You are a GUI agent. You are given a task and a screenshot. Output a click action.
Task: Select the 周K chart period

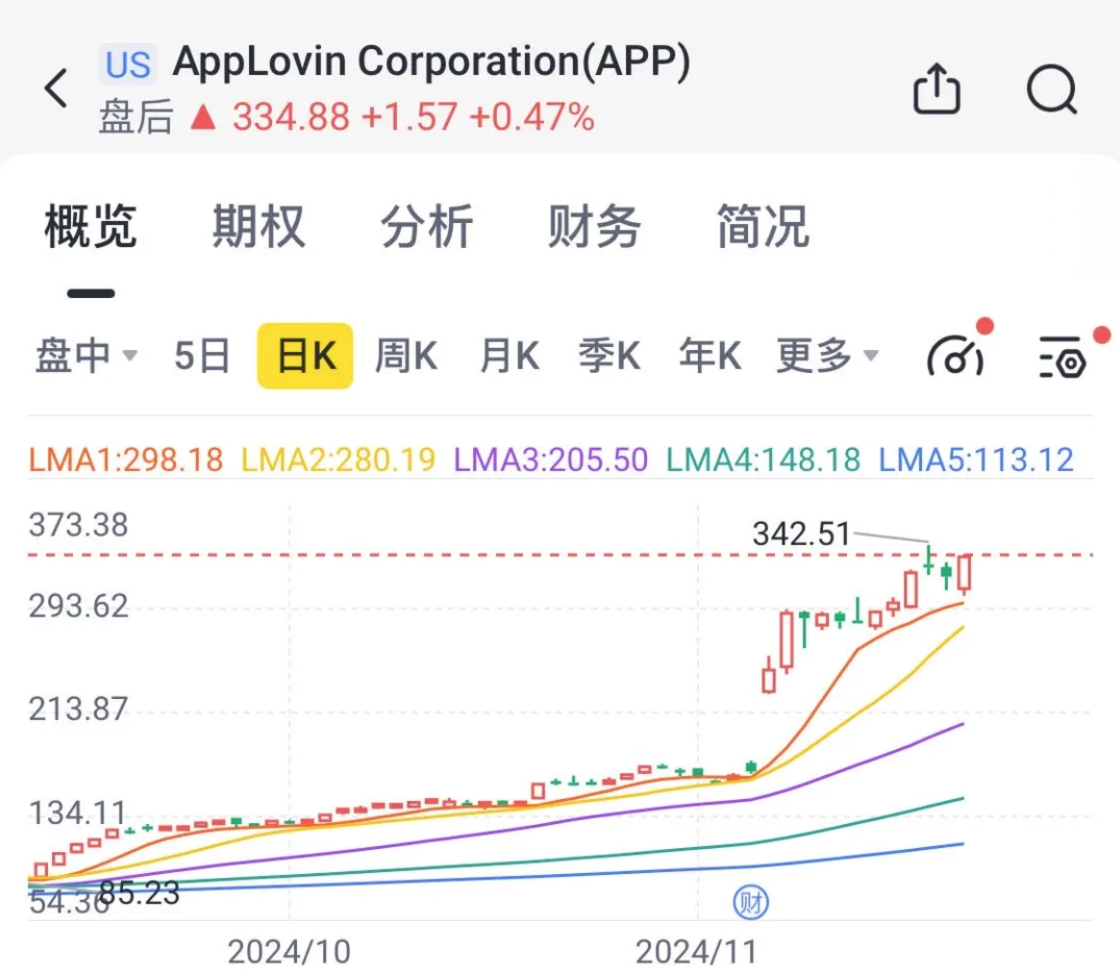(x=406, y=356)
